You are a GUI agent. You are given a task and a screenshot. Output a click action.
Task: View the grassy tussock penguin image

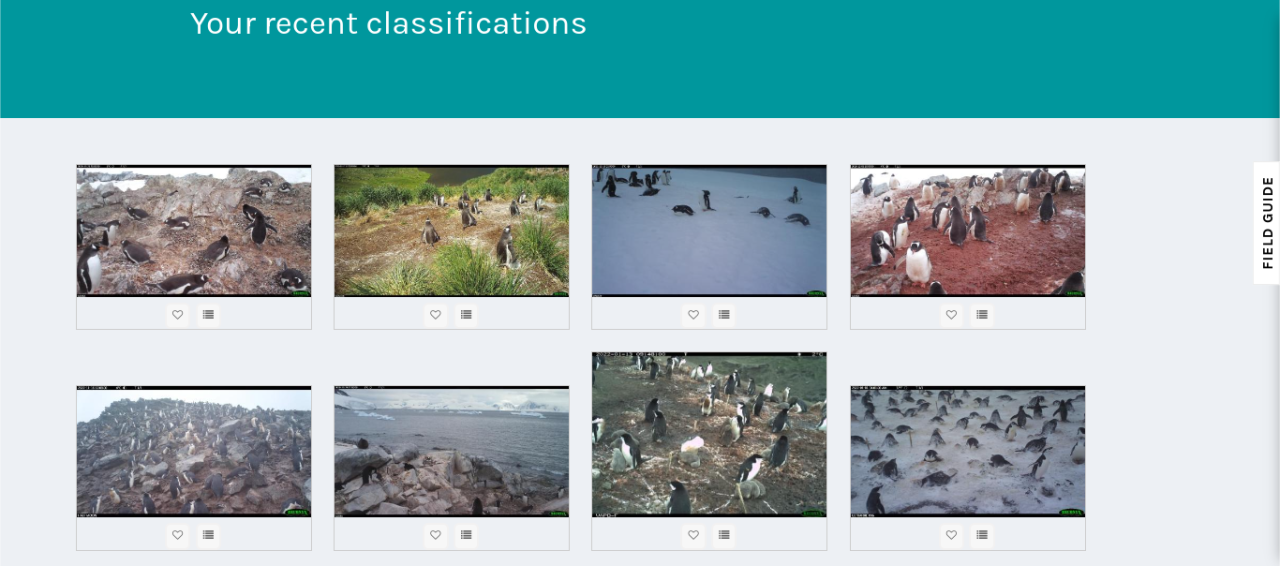click(451, 231)
